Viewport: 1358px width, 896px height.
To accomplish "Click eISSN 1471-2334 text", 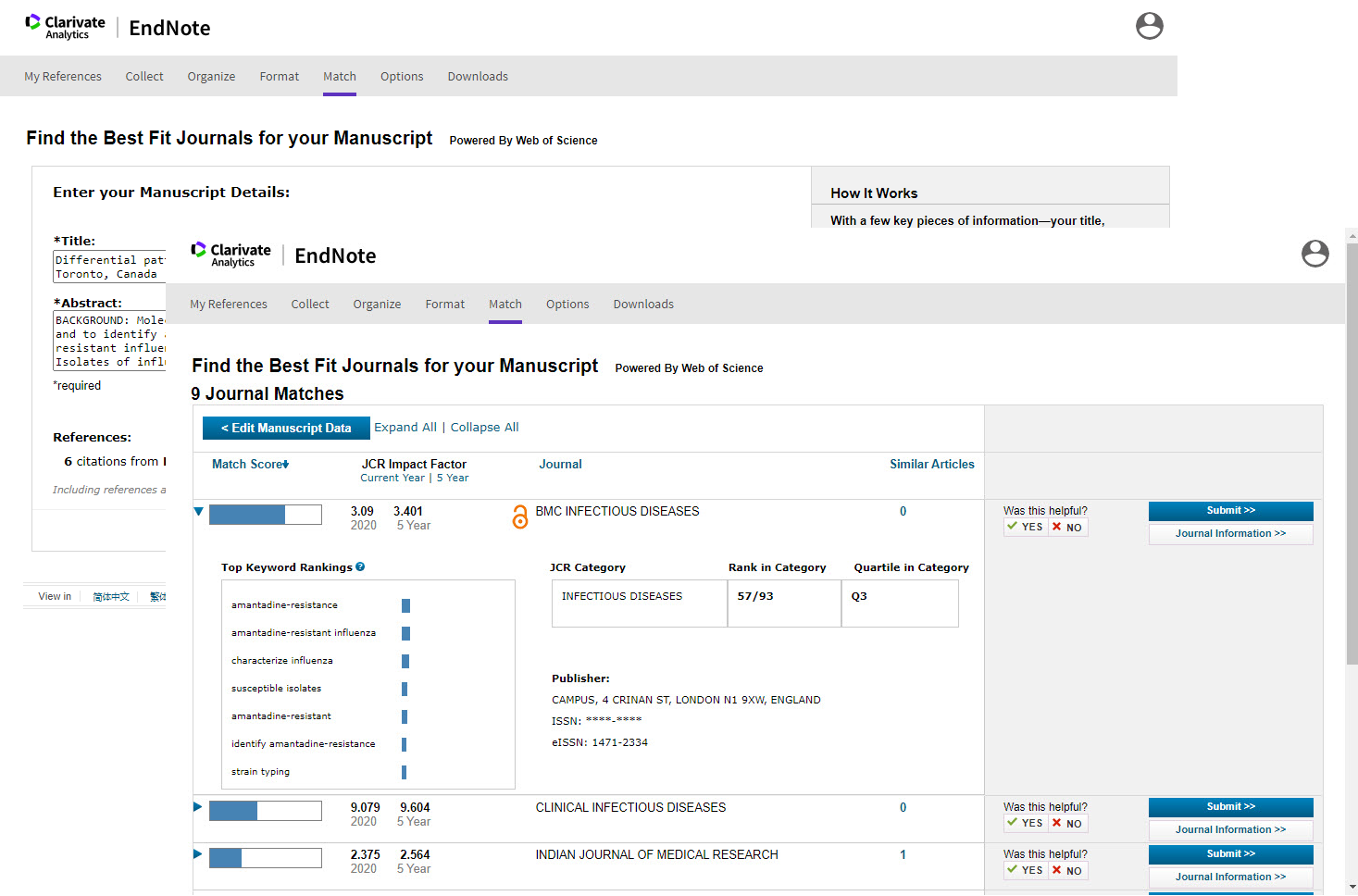I will 600,742.
